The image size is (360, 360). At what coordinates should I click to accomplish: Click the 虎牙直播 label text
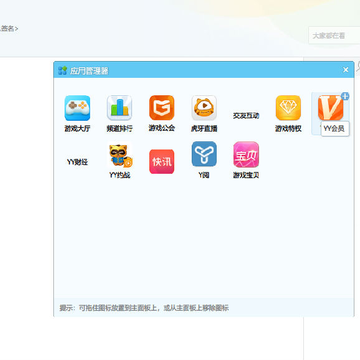(204, 129)
